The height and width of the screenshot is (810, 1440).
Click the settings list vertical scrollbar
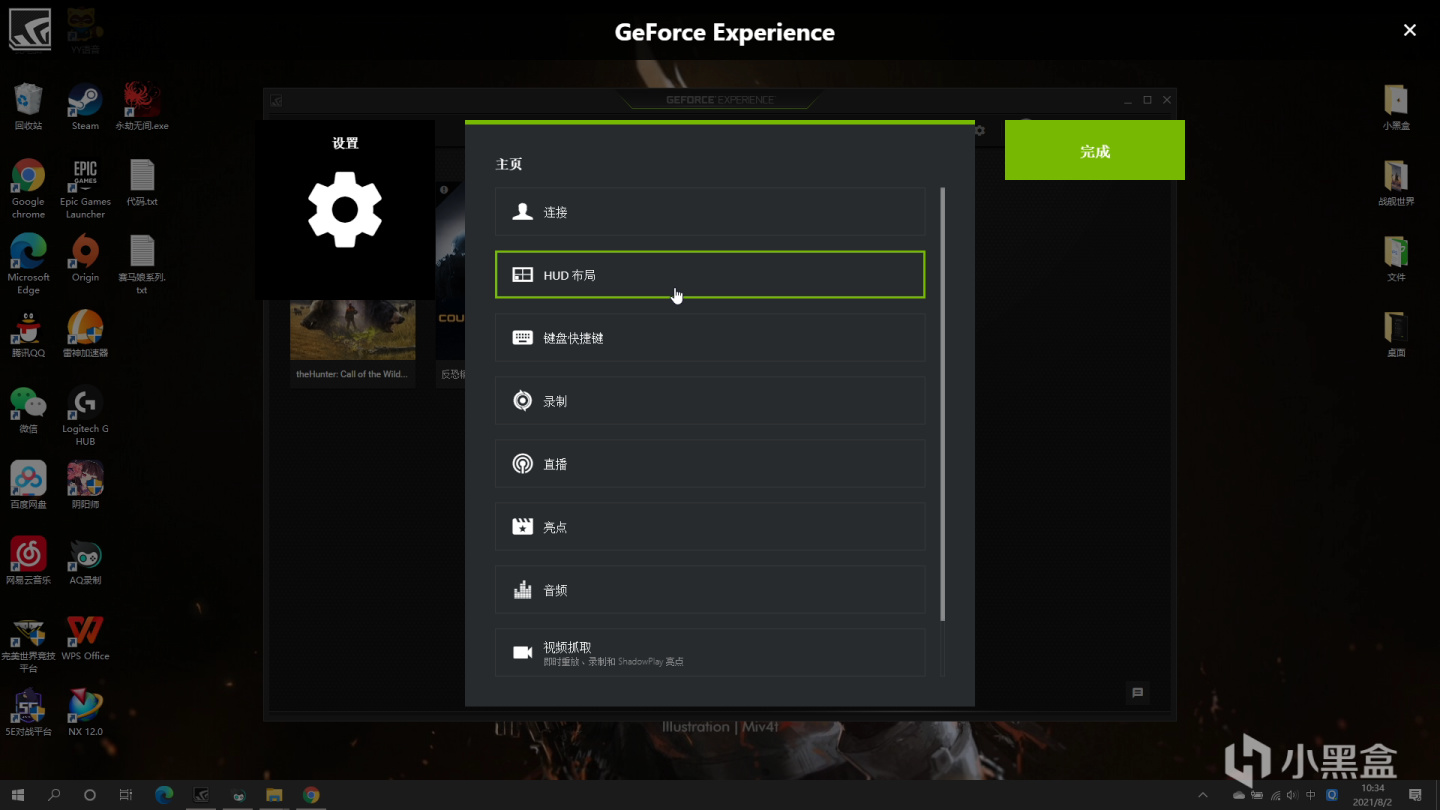tap(942, 403)
